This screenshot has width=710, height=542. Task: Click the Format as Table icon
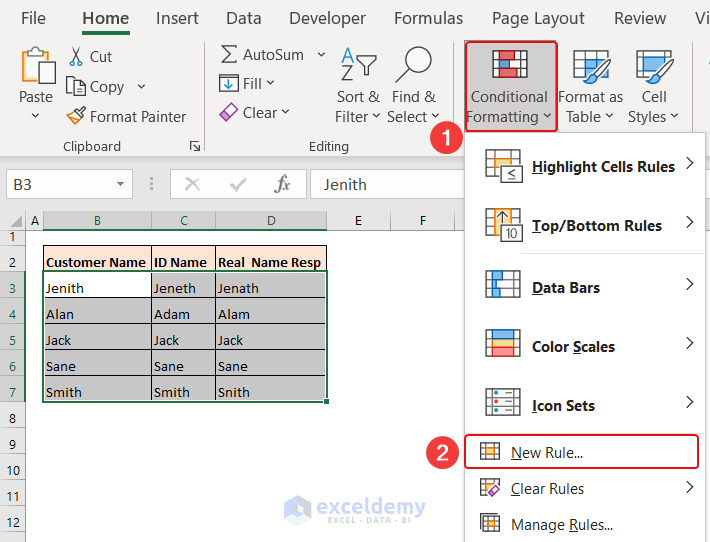(591, 67)
